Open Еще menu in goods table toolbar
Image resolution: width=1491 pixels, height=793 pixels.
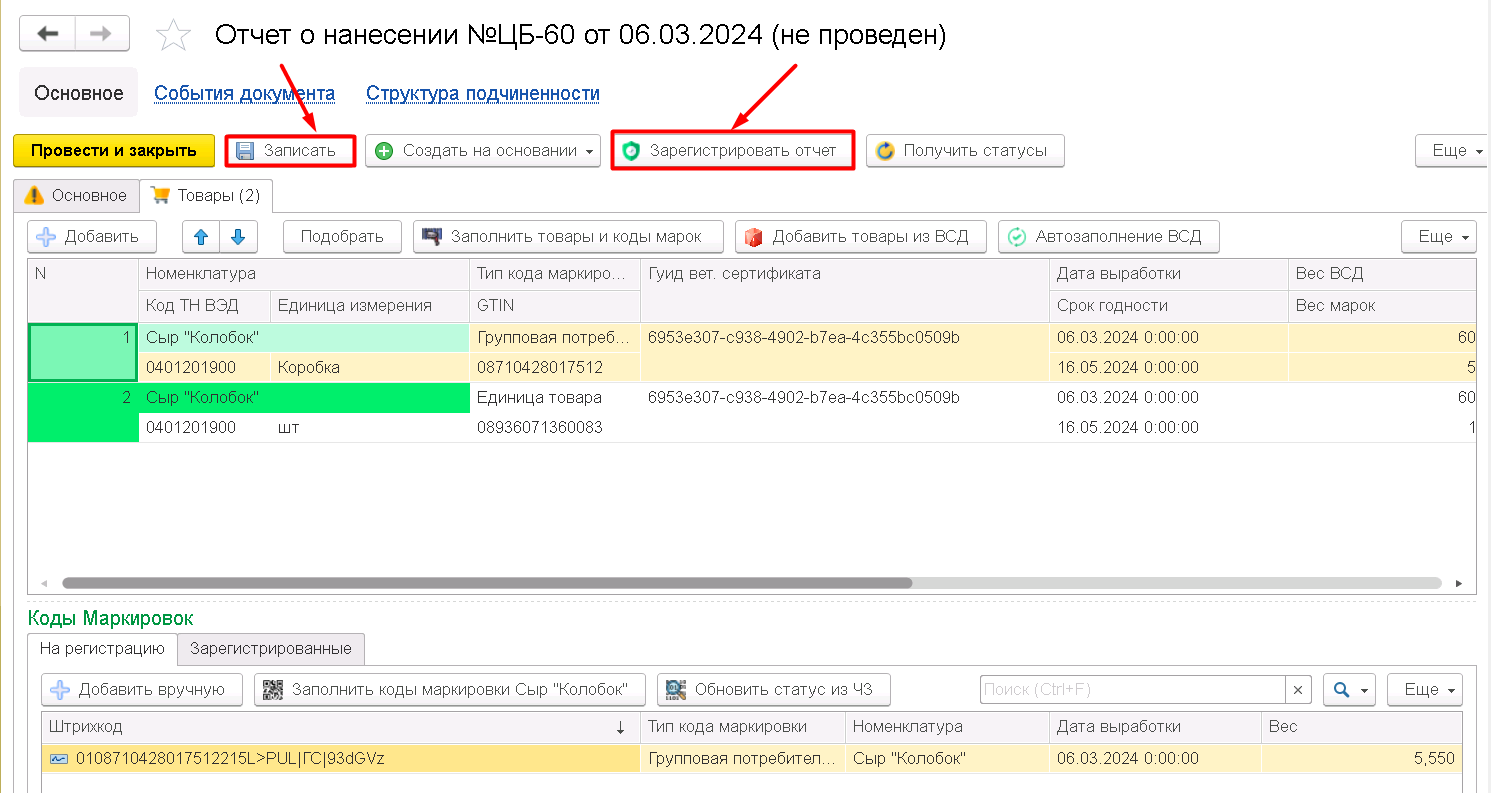[1438, 237]
